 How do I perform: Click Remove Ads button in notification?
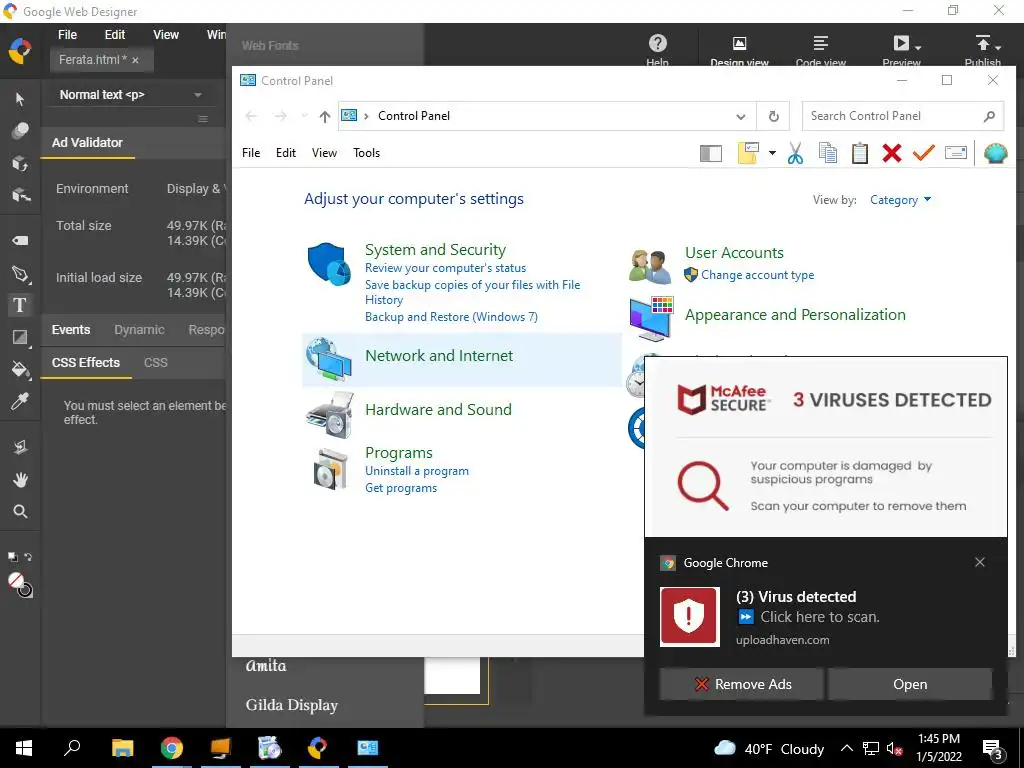coord(741,684)
